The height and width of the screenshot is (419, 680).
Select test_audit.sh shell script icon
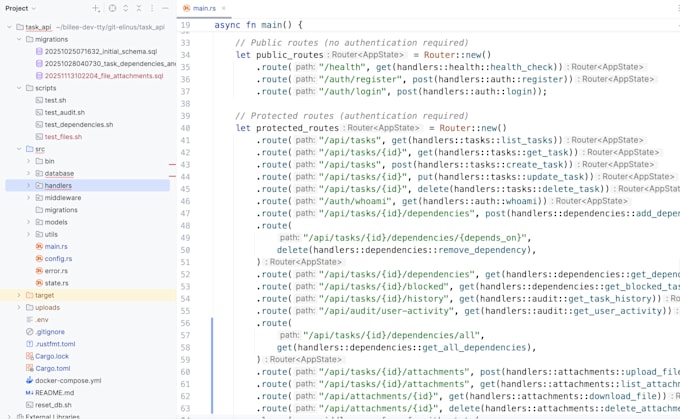coord(39,112)
